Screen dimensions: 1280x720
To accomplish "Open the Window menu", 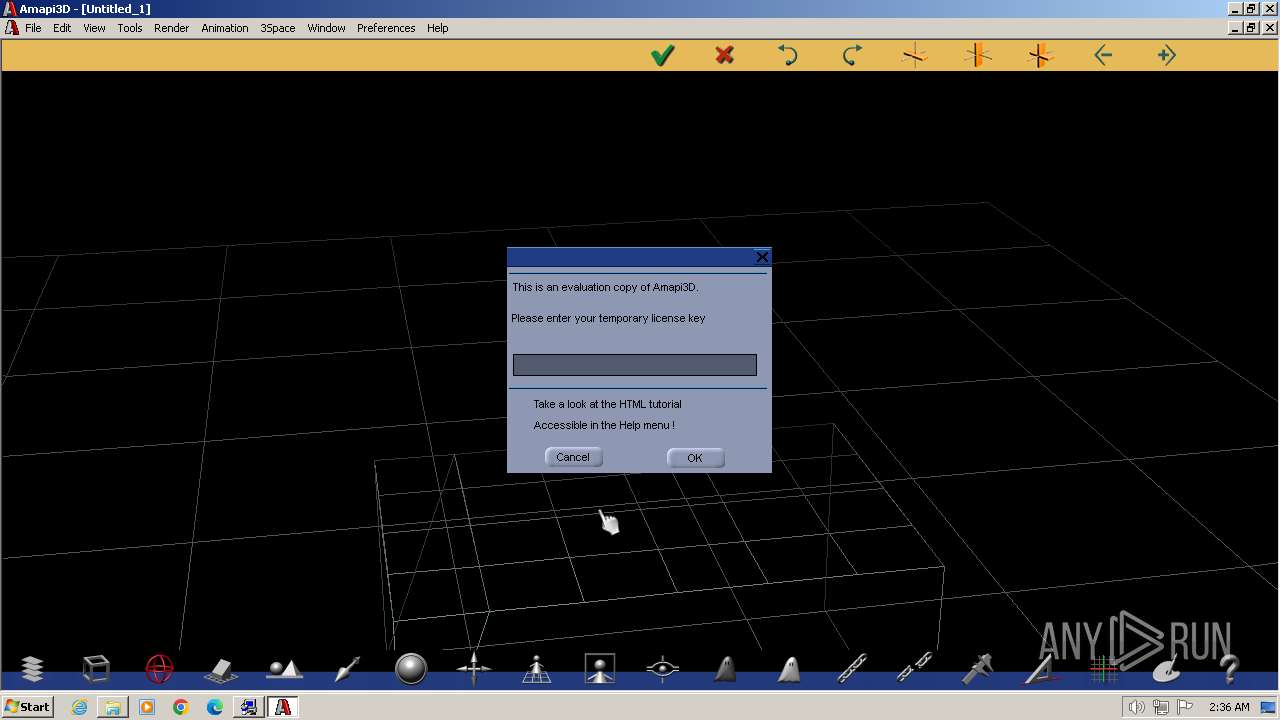I will [326, 28].
